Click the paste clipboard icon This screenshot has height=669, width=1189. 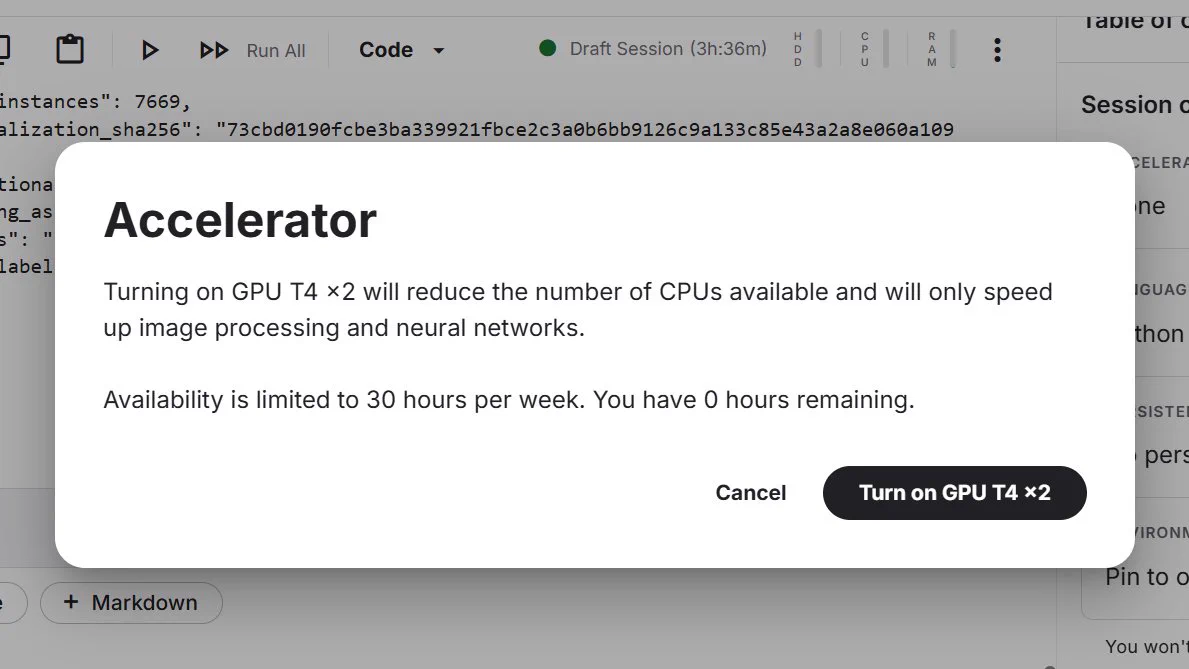[x=70, y=49]
